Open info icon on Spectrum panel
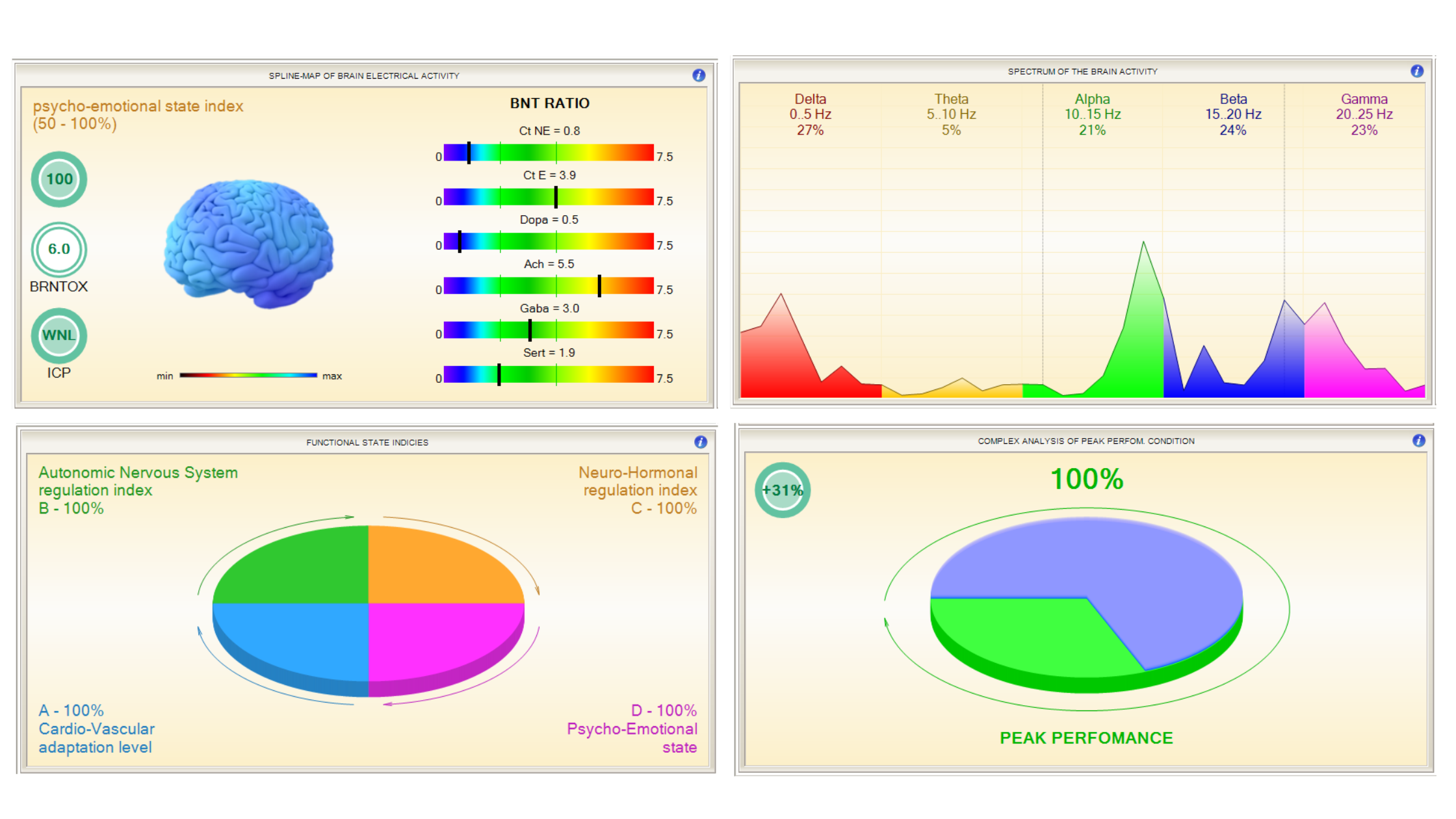The image size is (1456, 819). (x=1417, y=71)
